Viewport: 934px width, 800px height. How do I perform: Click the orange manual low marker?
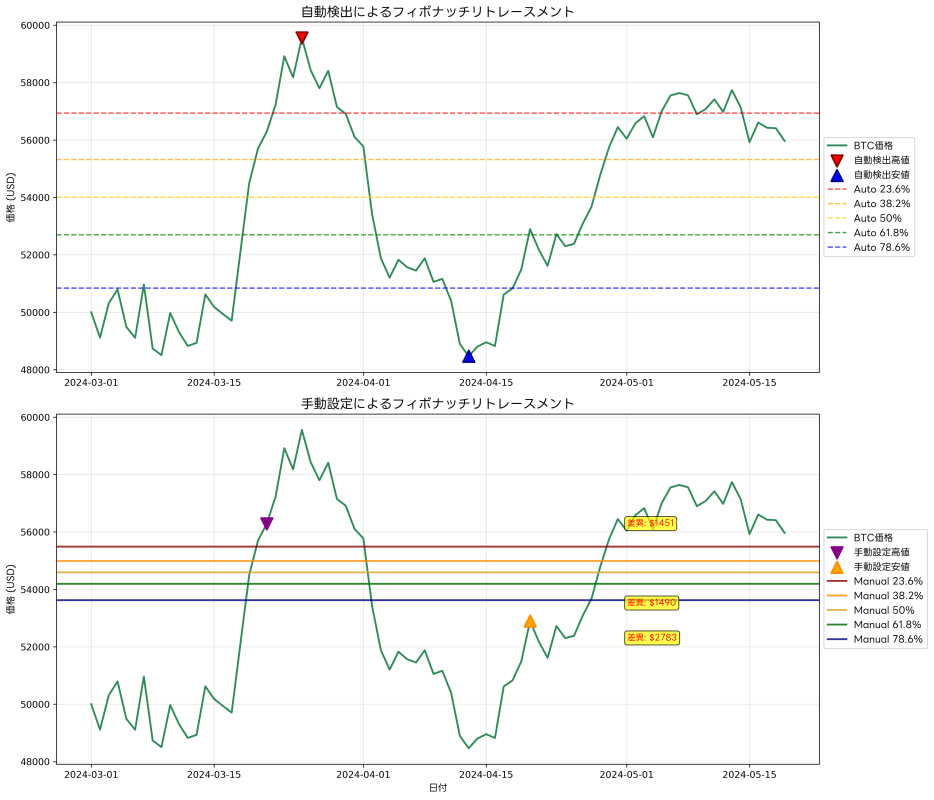pyautogui.click(x=531, y=620)
